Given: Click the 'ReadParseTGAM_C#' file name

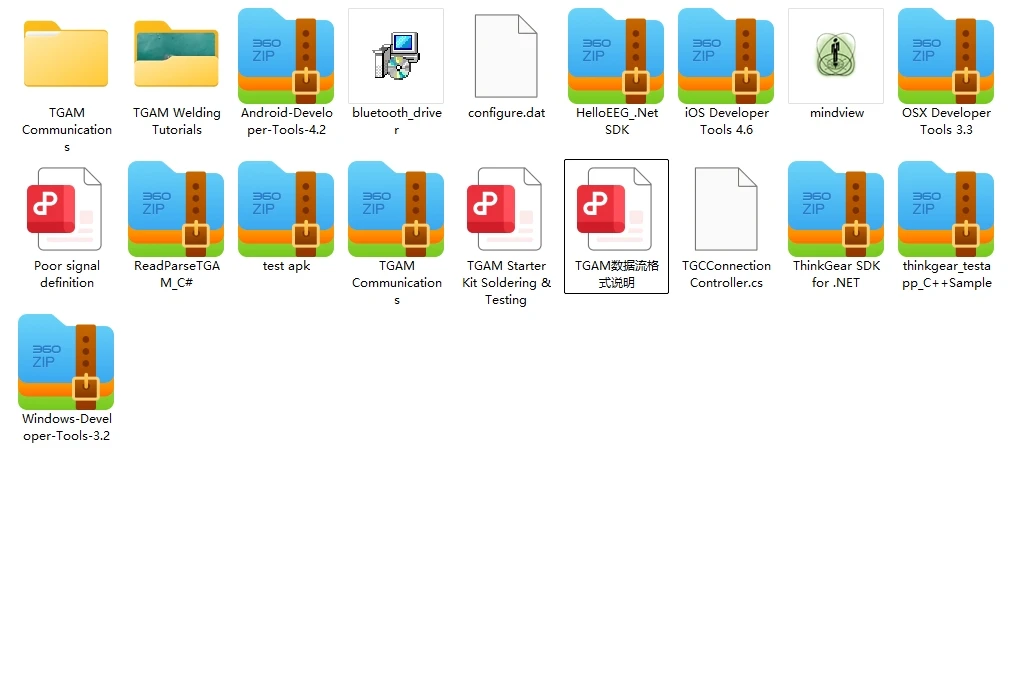Looking at the screenshot, I should click(x=176, y=274).
